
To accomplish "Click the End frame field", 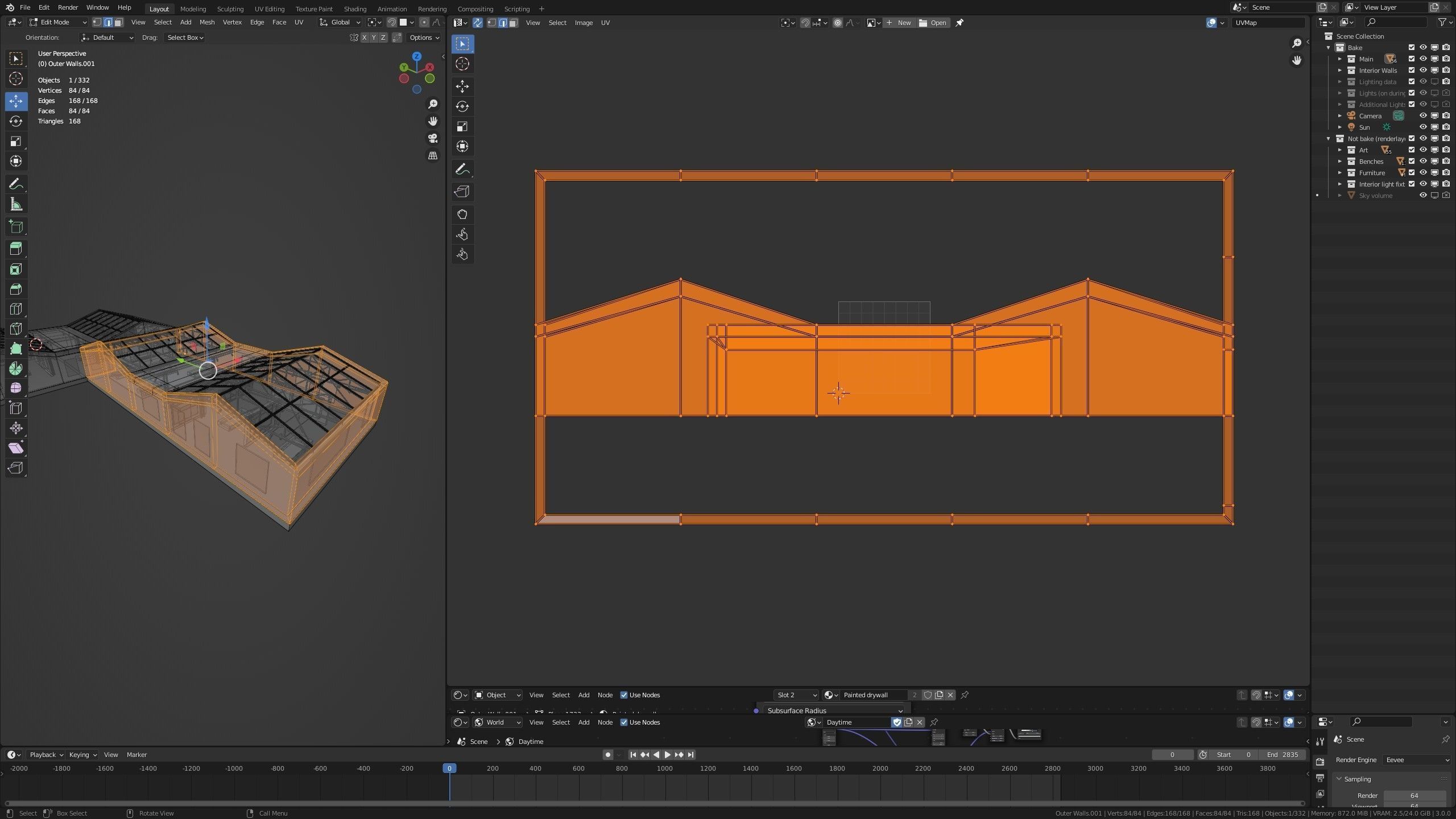I will (1283, 755).
